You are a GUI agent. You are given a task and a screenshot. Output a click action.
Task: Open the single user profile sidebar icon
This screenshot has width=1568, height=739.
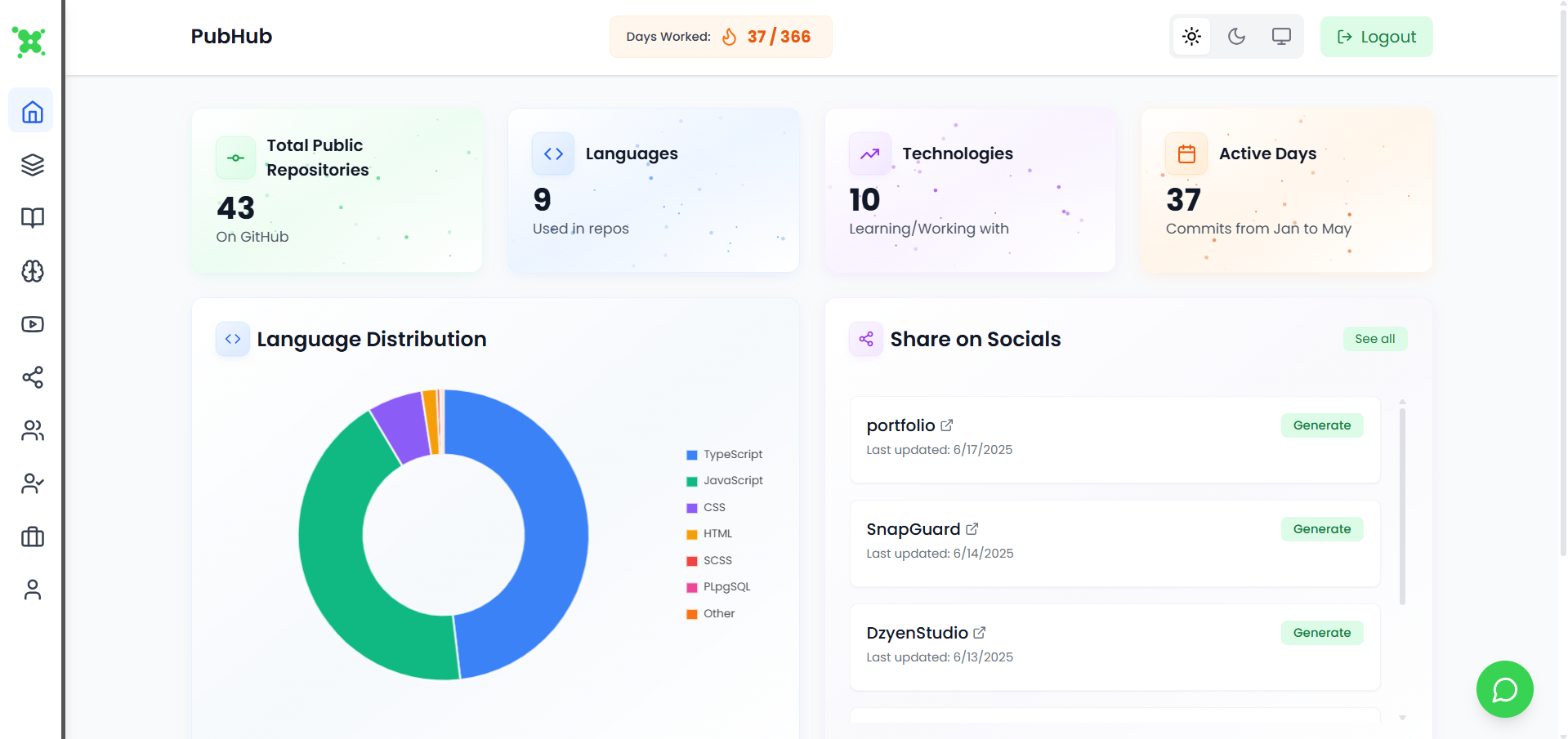[32, 590]
